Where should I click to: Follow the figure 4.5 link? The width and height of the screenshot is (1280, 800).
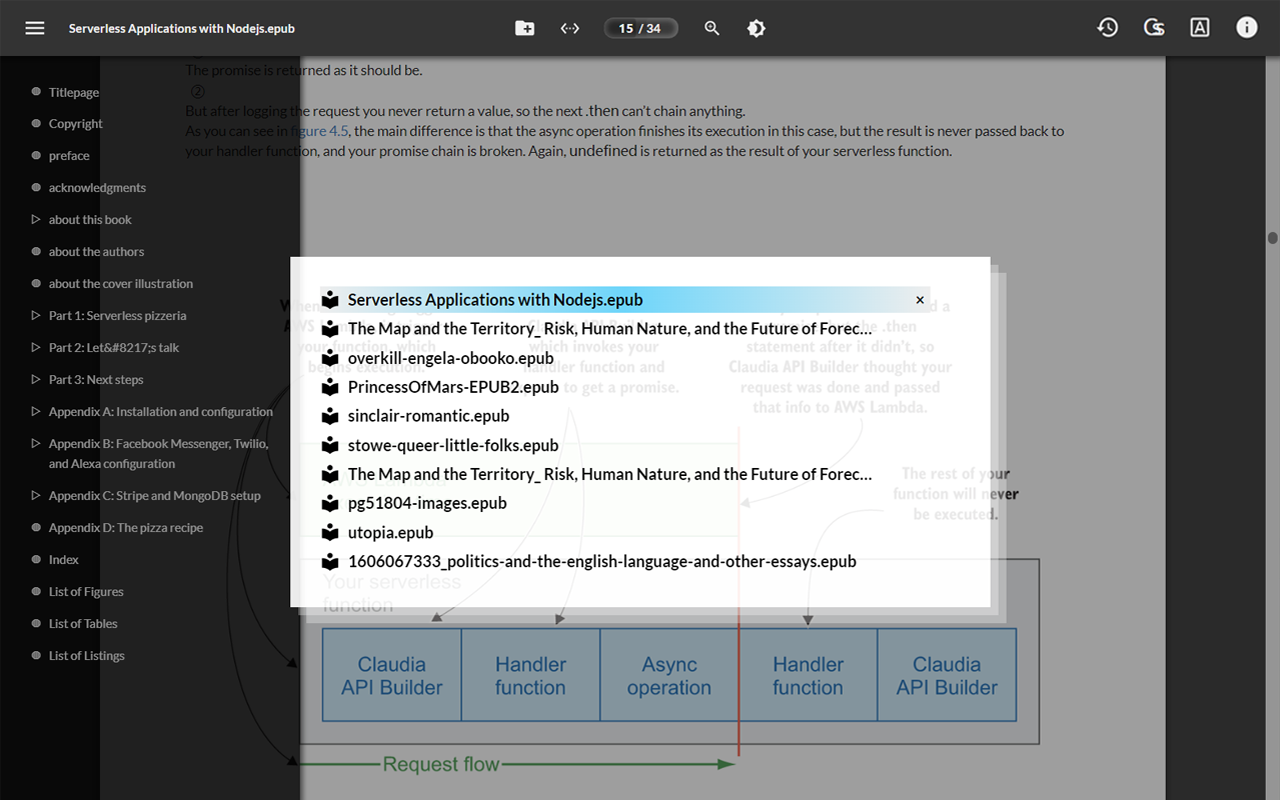319,131
